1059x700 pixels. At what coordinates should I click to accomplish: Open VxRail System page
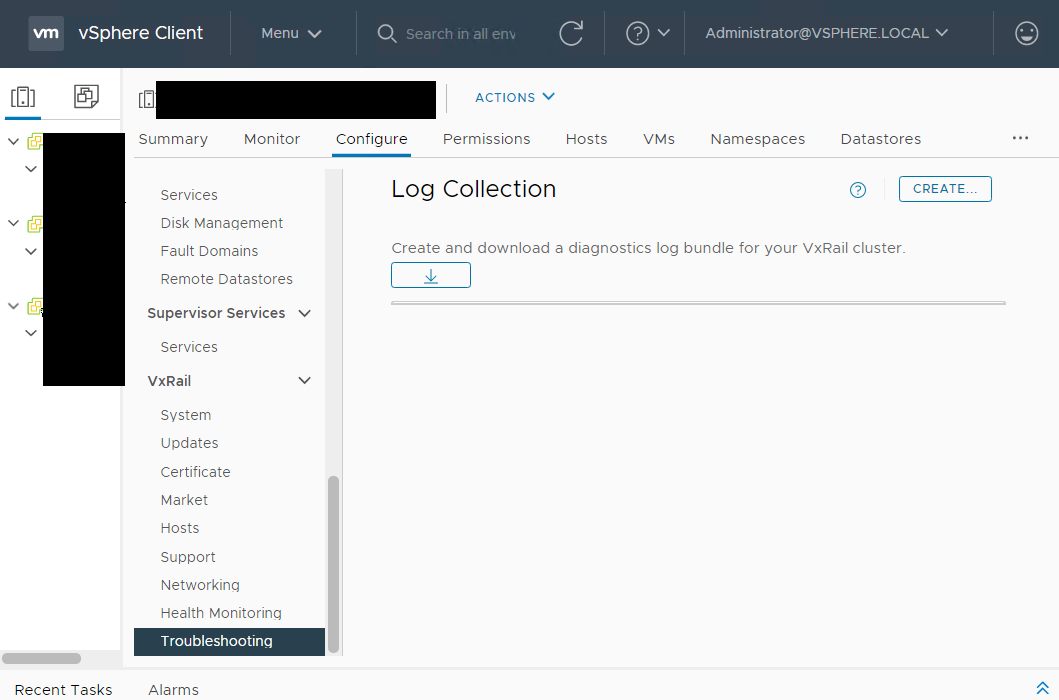pyautogui.click(x=186, y=415)
